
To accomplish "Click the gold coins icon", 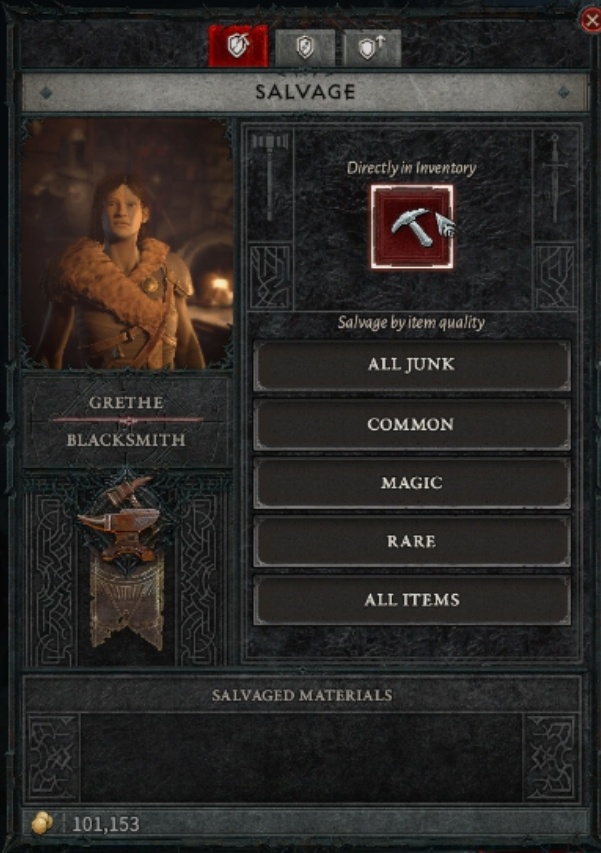I will pyautogui.click(x=42, y=824).
